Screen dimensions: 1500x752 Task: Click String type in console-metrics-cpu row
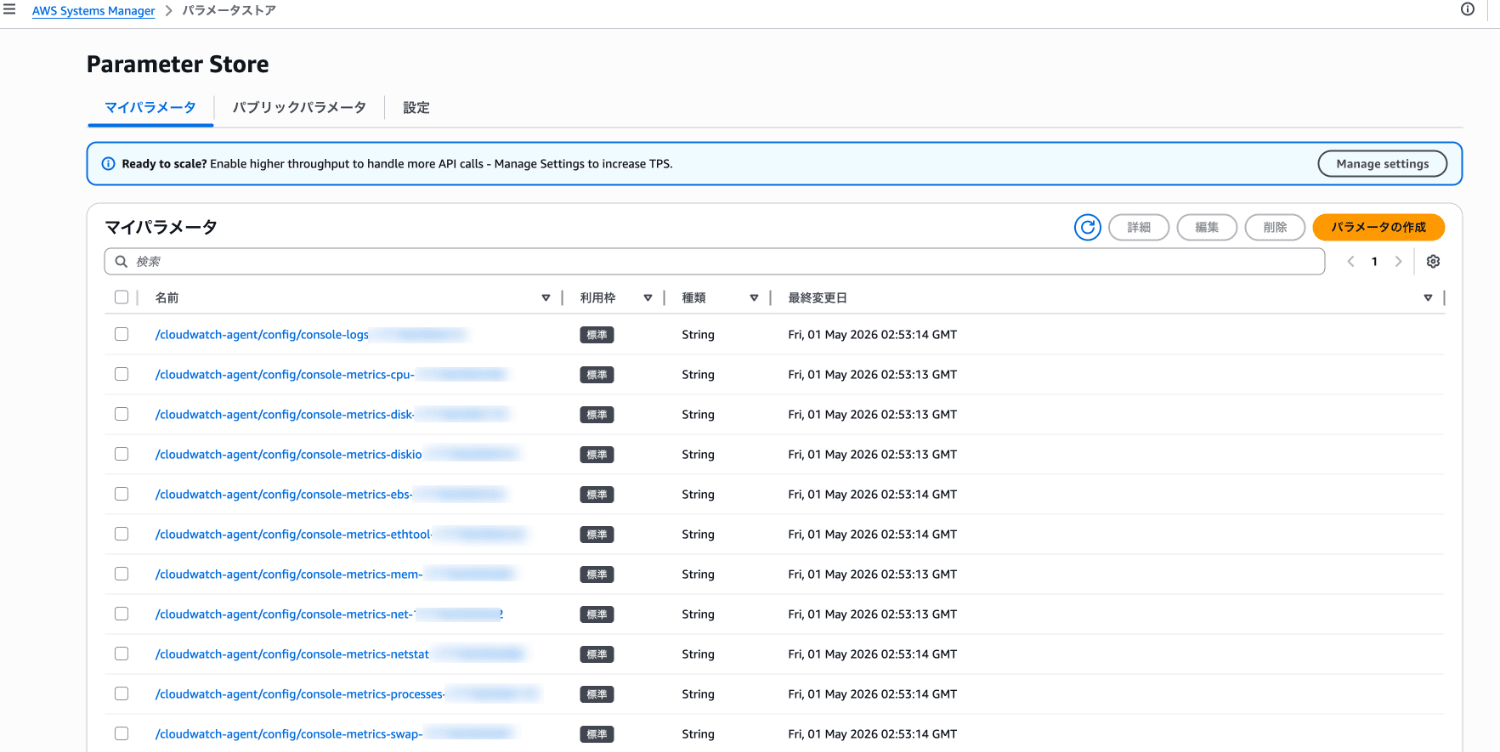698,374
